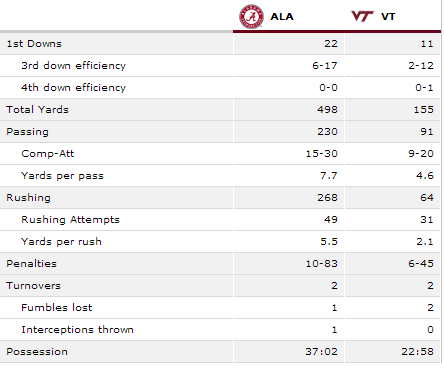This screenshot has width=444, height=370.
Task: Select the Passing row label
Action: click(x=27, y=132)
